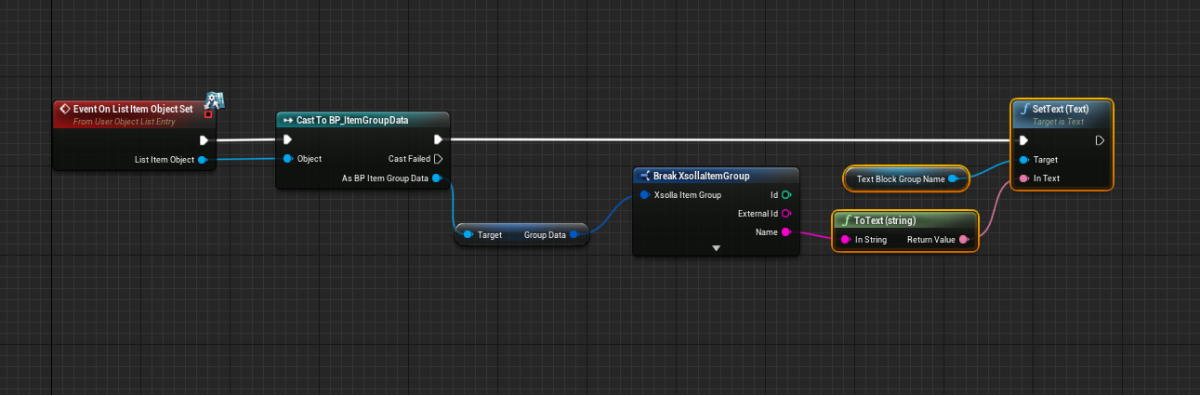This screenshot has height=396, width=1200.
Task: Click the External Id output pin
Action: point(786,213)
